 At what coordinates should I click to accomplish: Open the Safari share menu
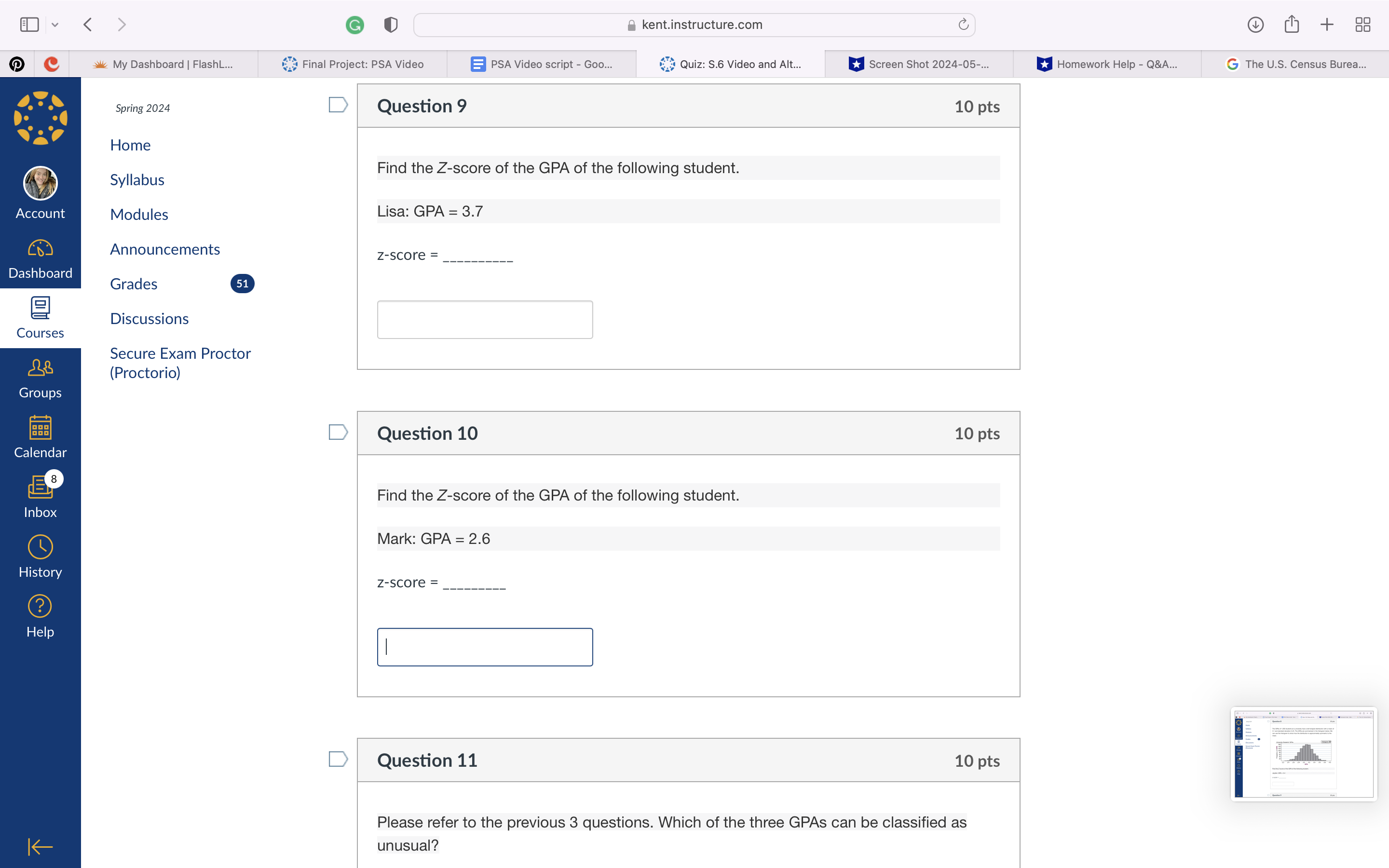(1292, 25)
